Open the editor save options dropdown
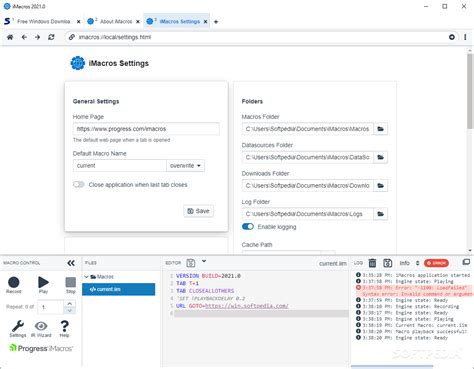This screenshot has height=369, width=474. point(204,261)
